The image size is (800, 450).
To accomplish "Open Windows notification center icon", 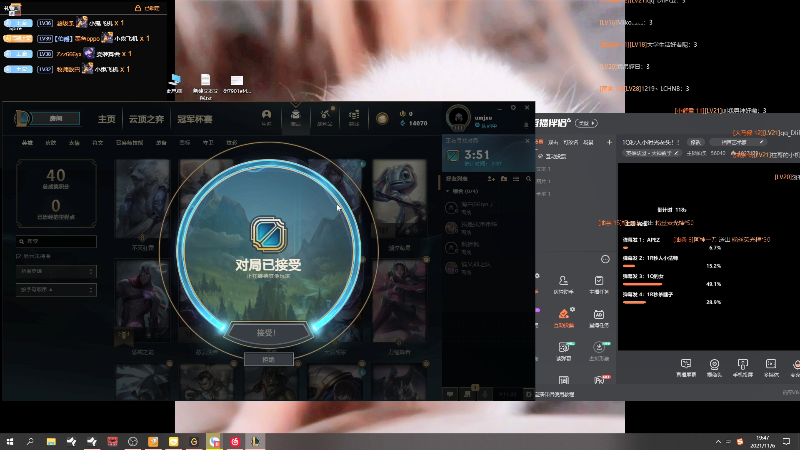I will pos(786,441).
